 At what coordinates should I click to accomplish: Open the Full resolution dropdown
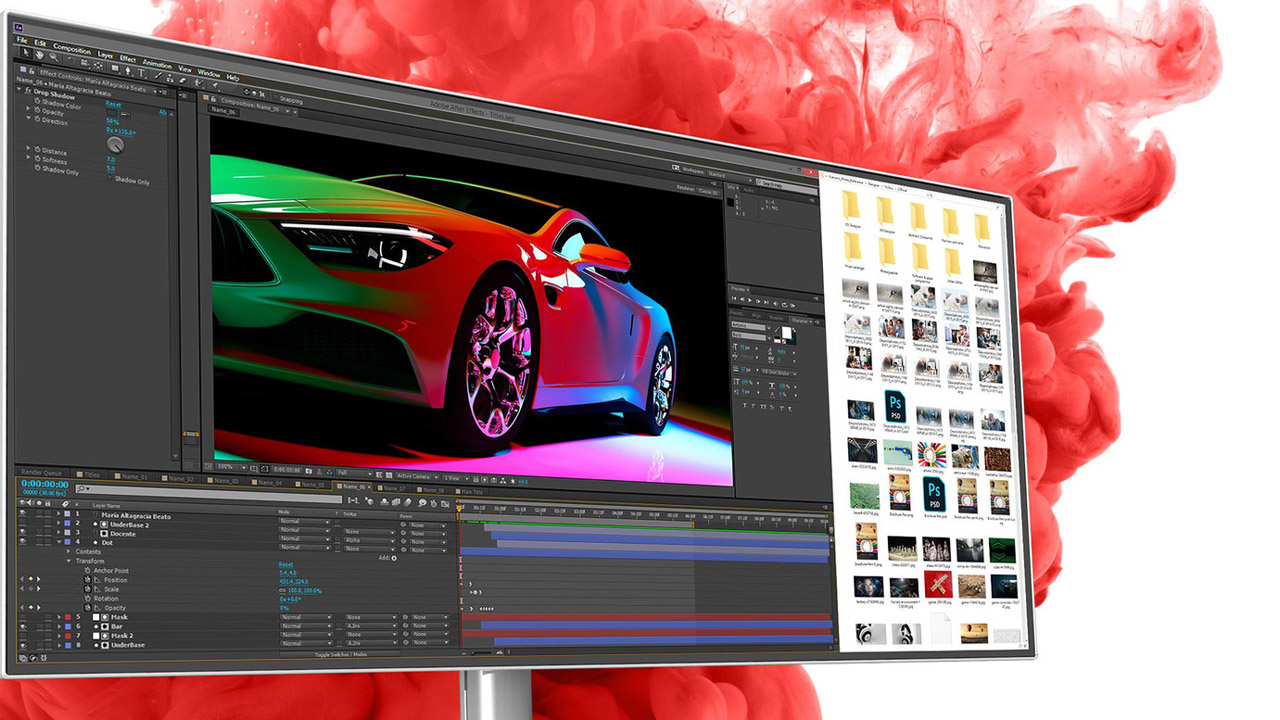355,474
